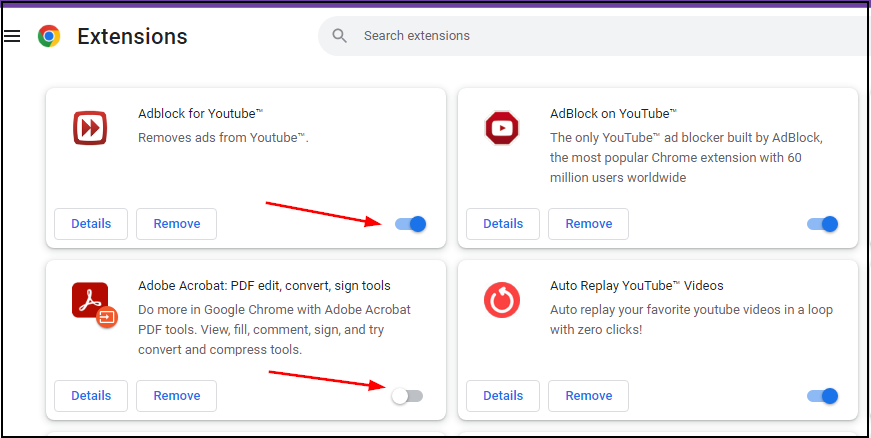Click 'Adobe Acrobat: PDF edit, convert, sign tools' title
Image resolution: width=871 pixels, height=438 pixels.
[264, 286]
